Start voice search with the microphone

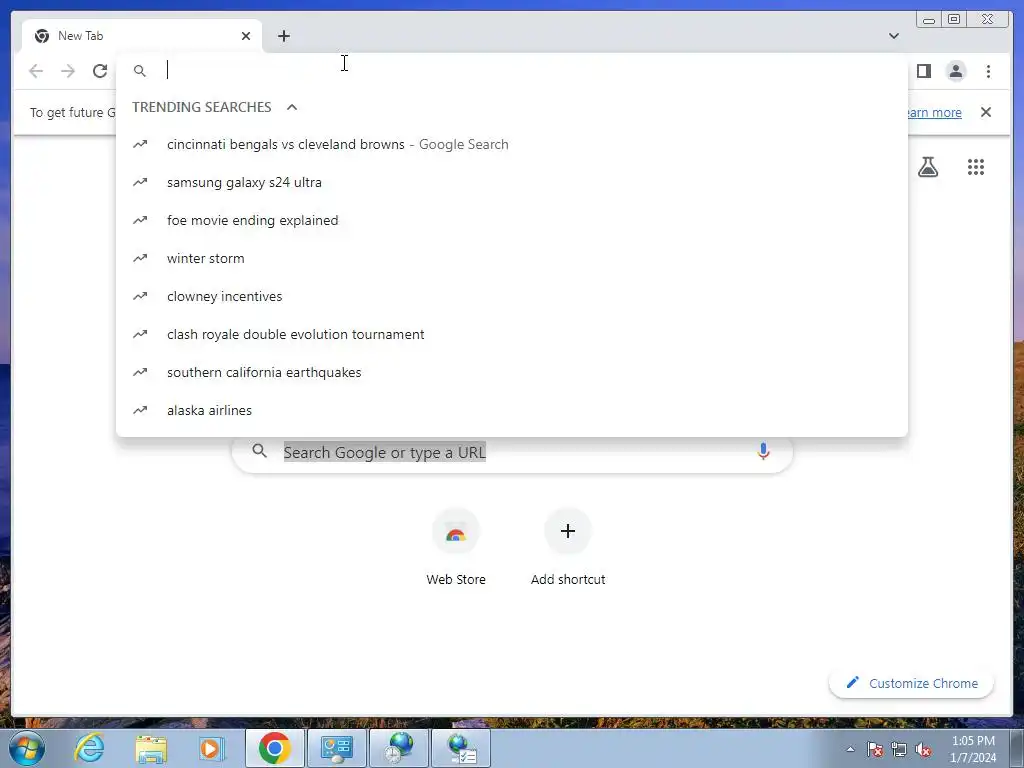point(763,451)
